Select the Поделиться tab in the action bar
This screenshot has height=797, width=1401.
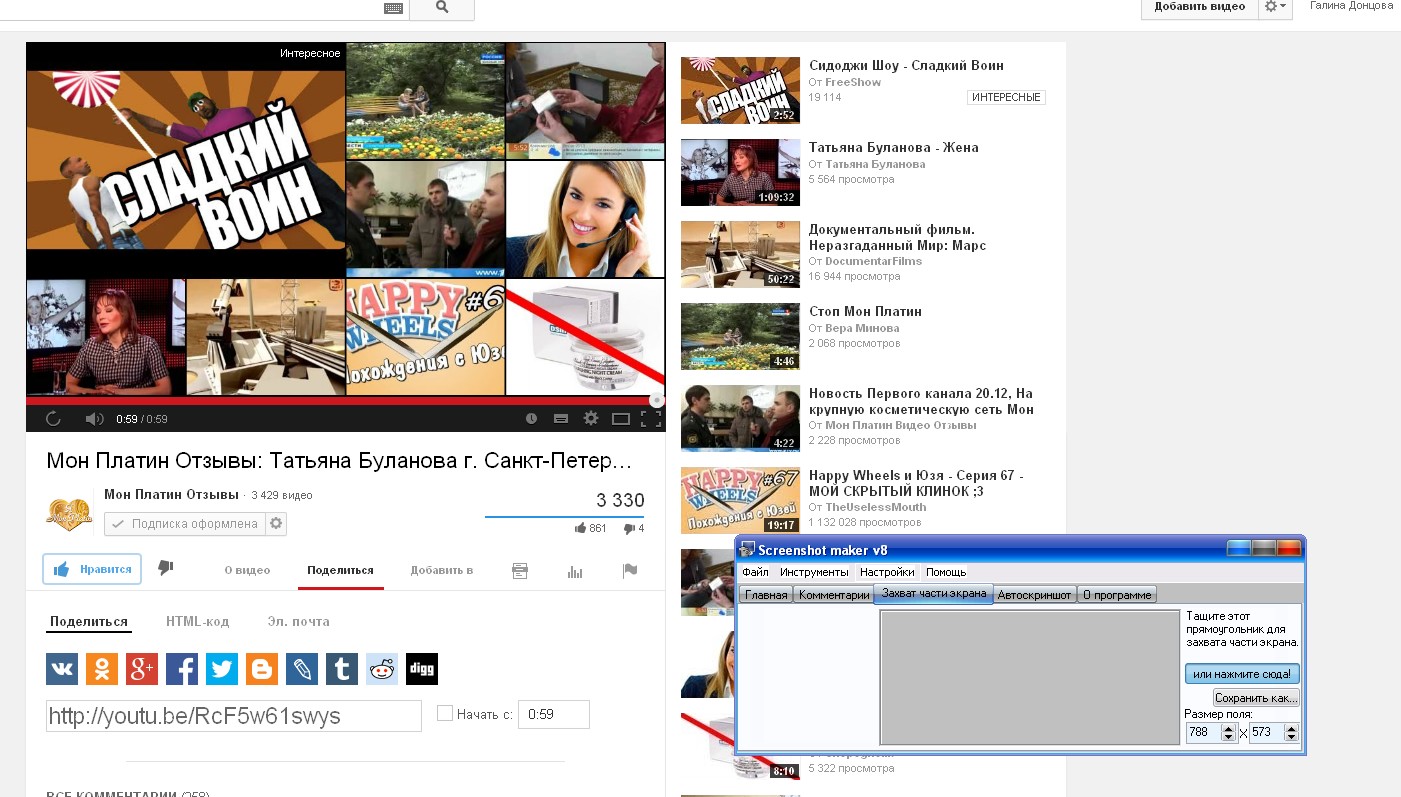click(341, 570)
